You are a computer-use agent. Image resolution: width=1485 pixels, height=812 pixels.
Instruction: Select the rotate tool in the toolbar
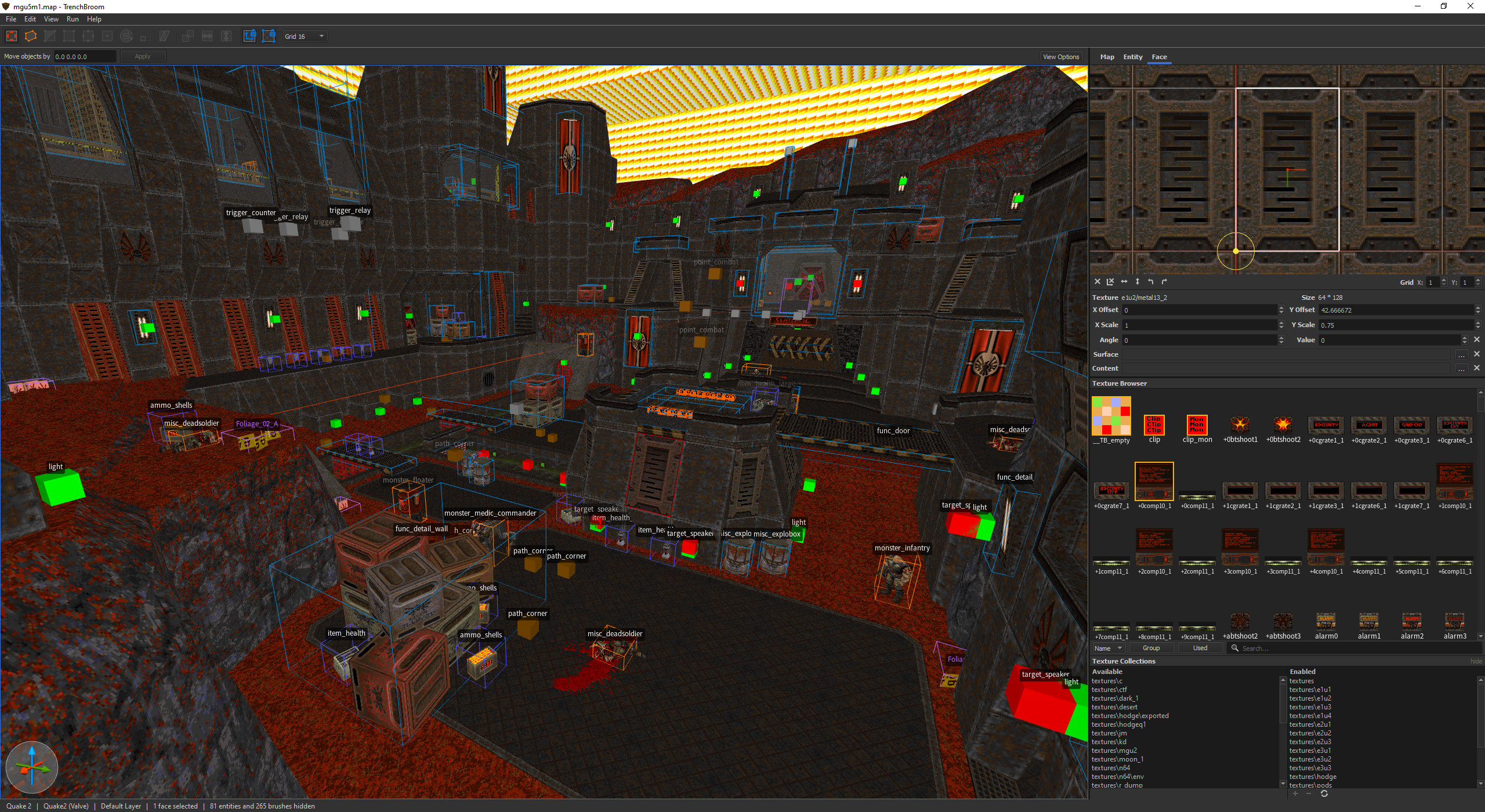click(126, 36)
